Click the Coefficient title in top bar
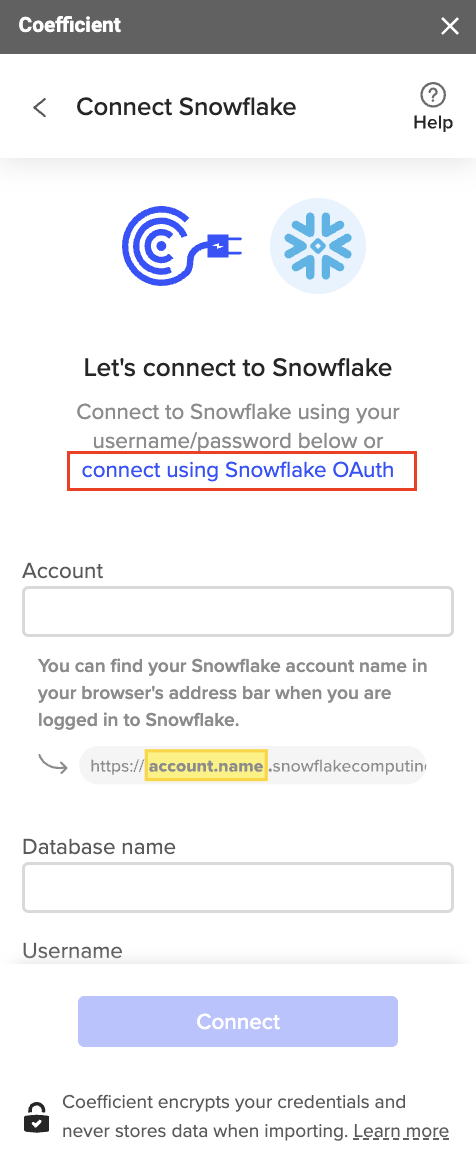Viewport: 476px width, 1168px height. [70, 25]
